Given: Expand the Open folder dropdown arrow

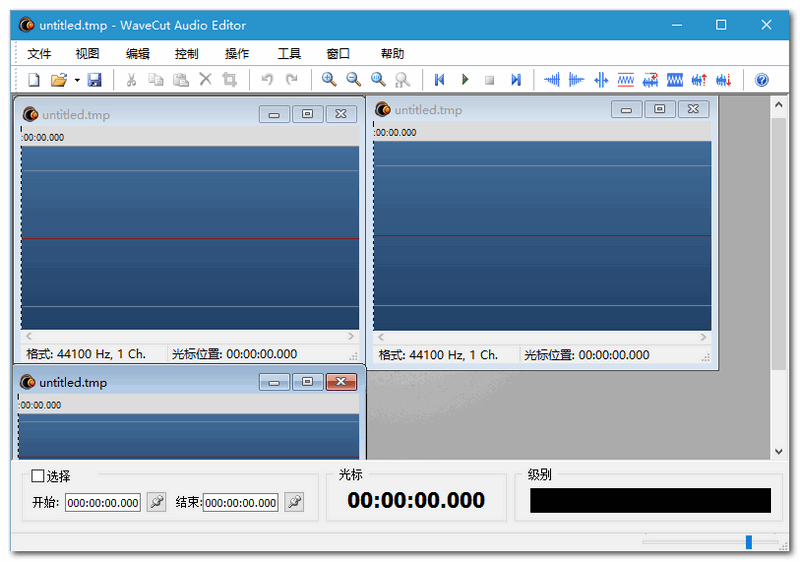Looking at the screenshot, I should point(76,80).
